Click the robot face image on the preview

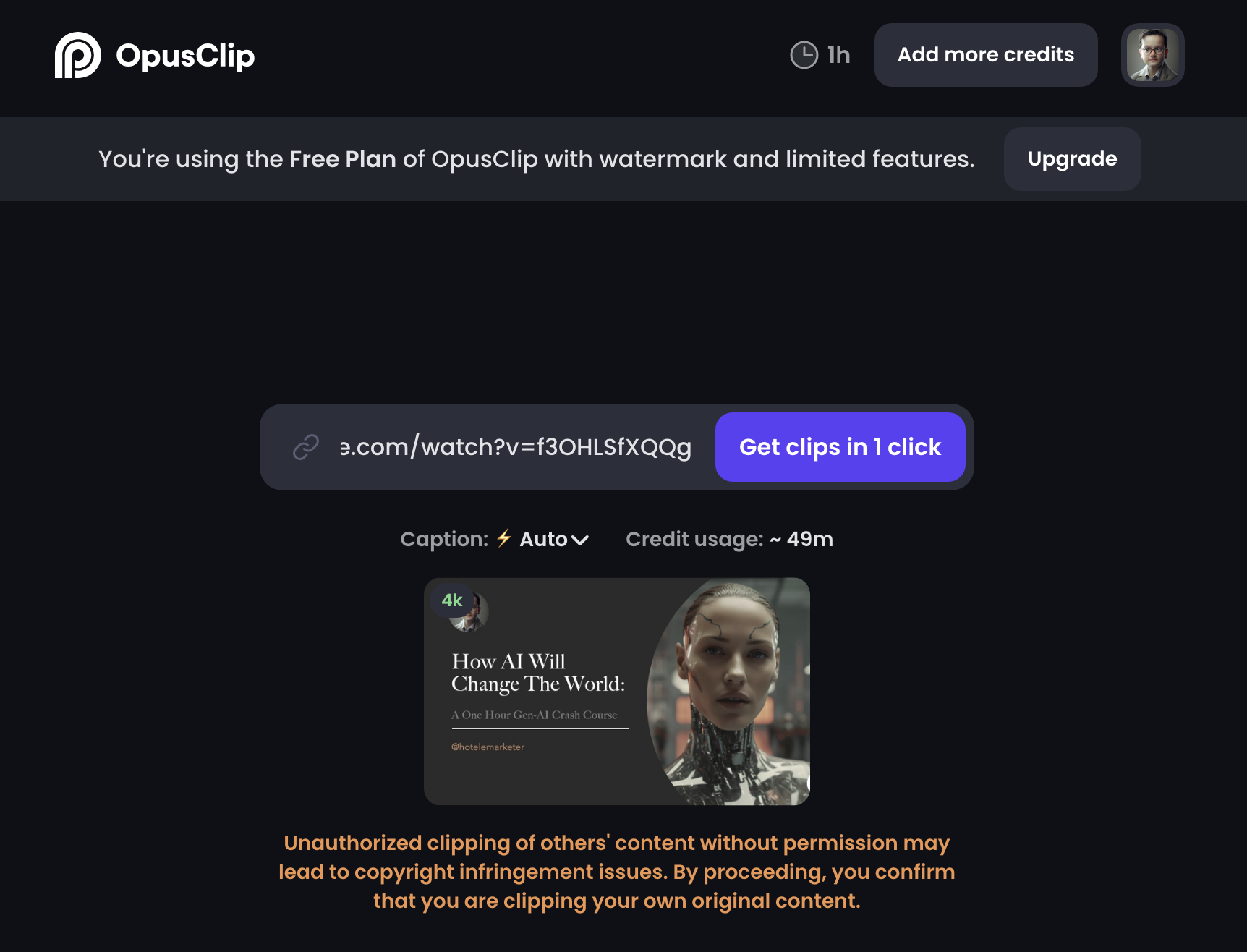727,691
